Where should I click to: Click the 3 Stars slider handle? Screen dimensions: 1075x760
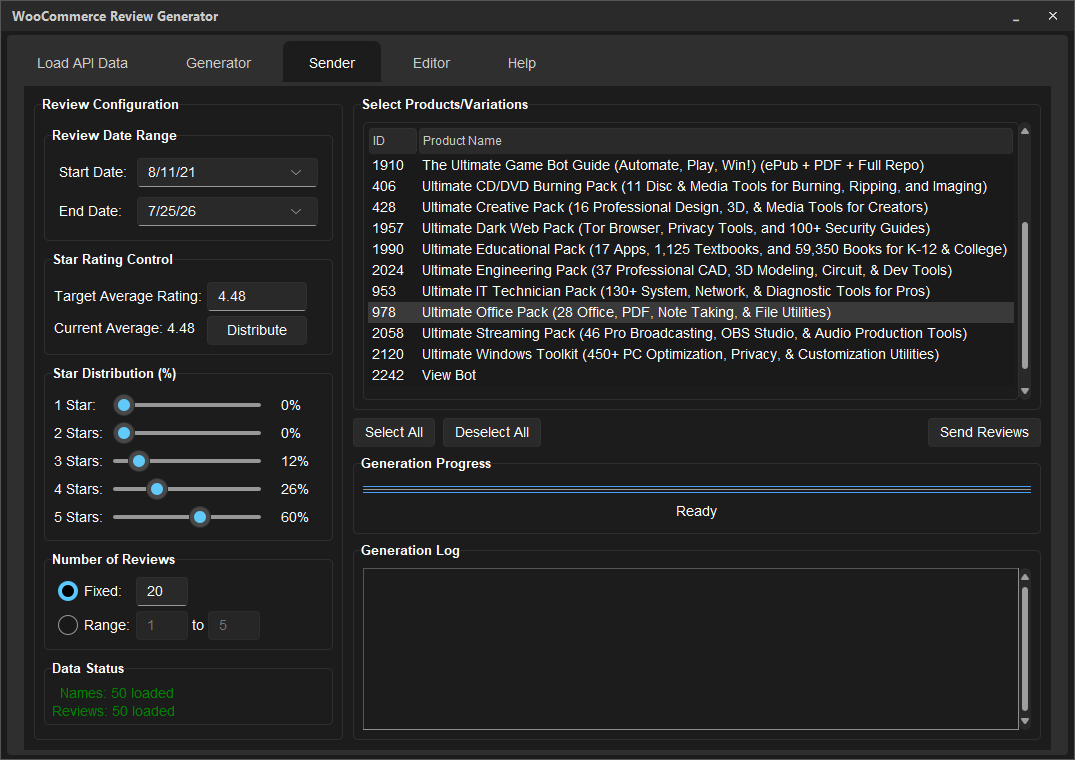tap(139, 461)
